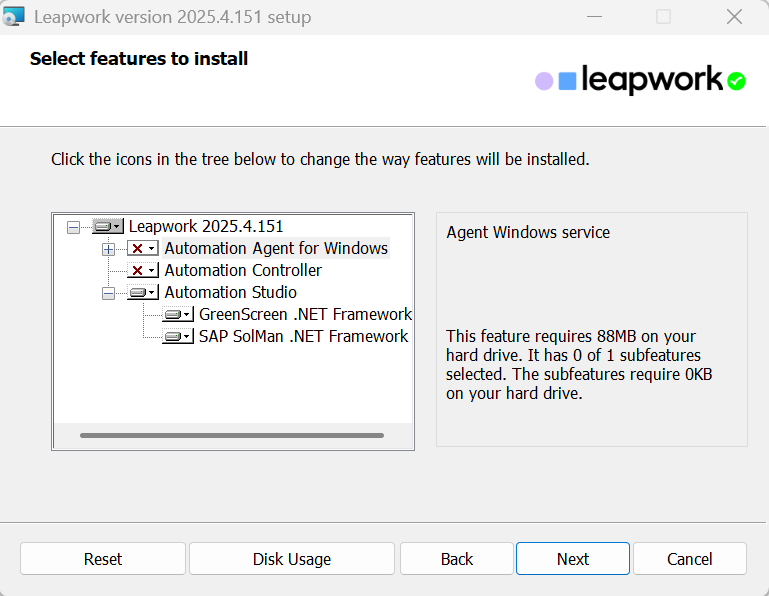
Task: Click the setup installer icon in title bar
Action: pos(14,17)
